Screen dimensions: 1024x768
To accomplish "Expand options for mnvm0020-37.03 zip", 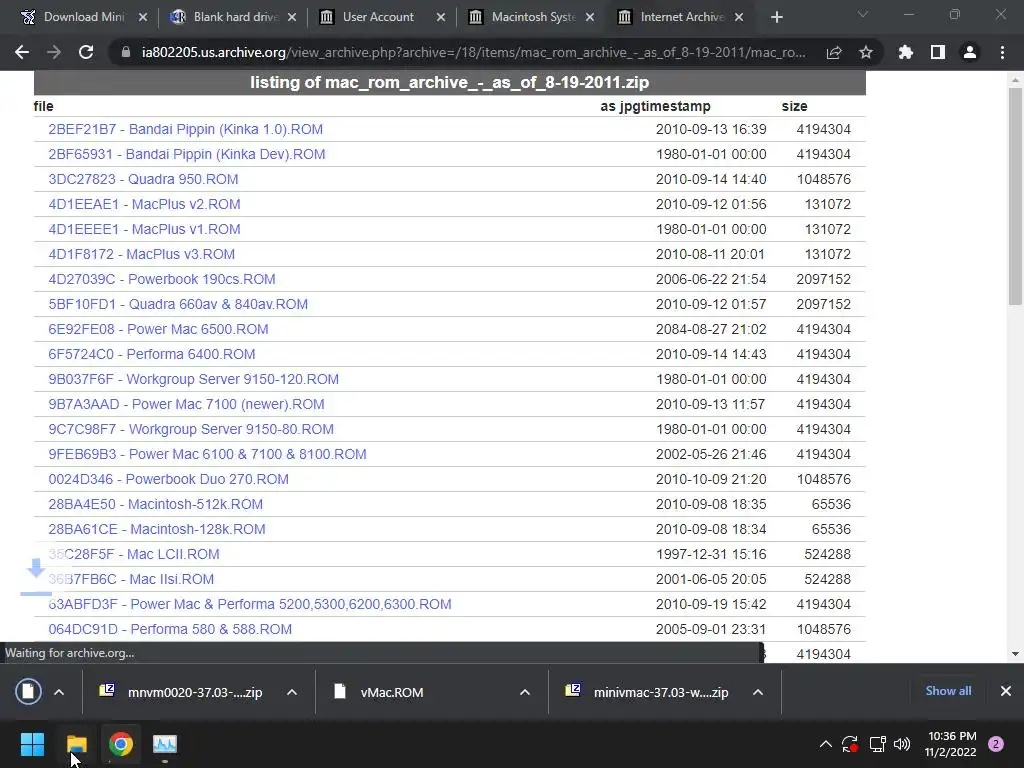I will (x=292, y=692).
